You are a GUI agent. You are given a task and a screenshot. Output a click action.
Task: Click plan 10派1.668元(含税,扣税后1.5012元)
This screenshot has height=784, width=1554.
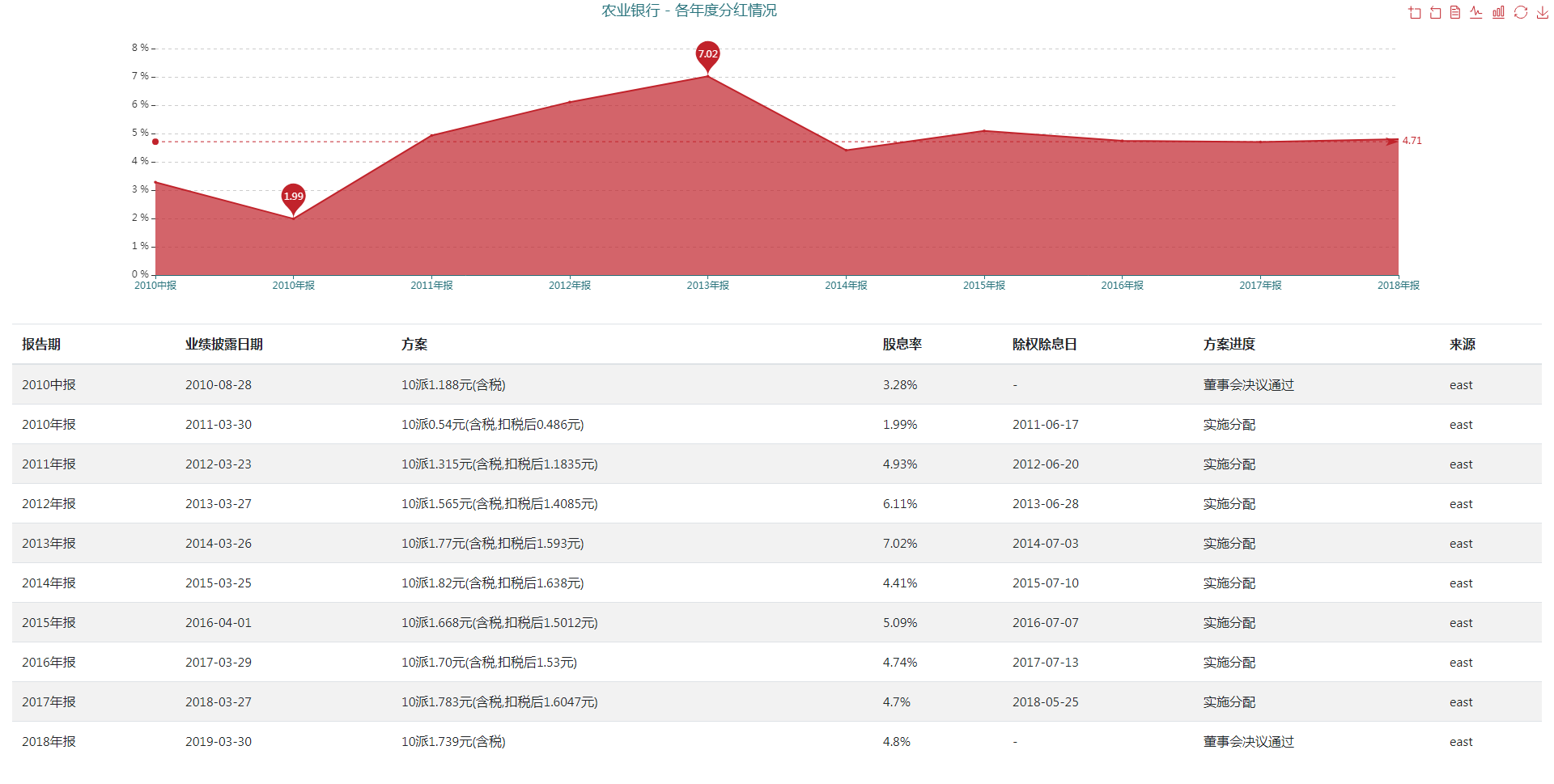[499, 623]
